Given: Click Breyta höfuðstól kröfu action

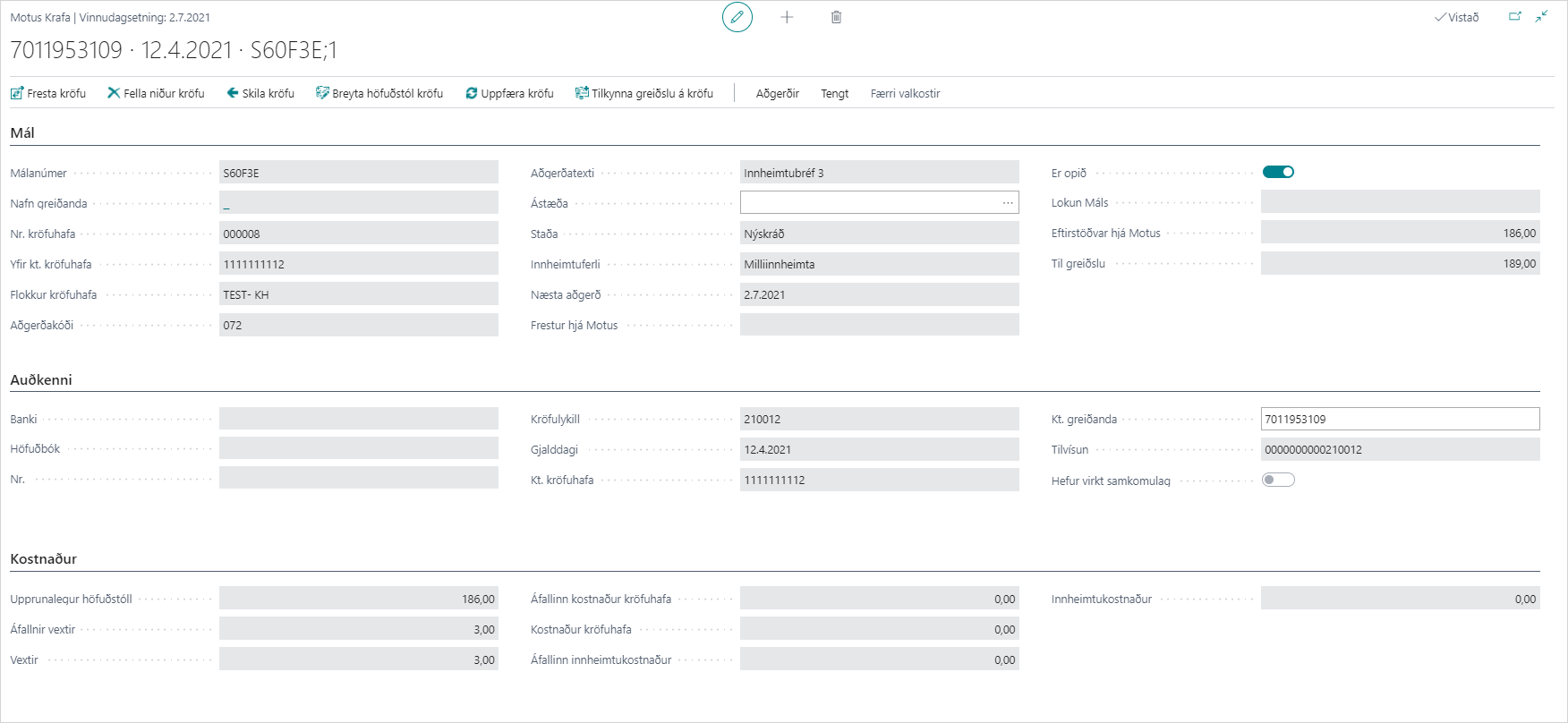Looking at the screenshot, I should [379, 93].
